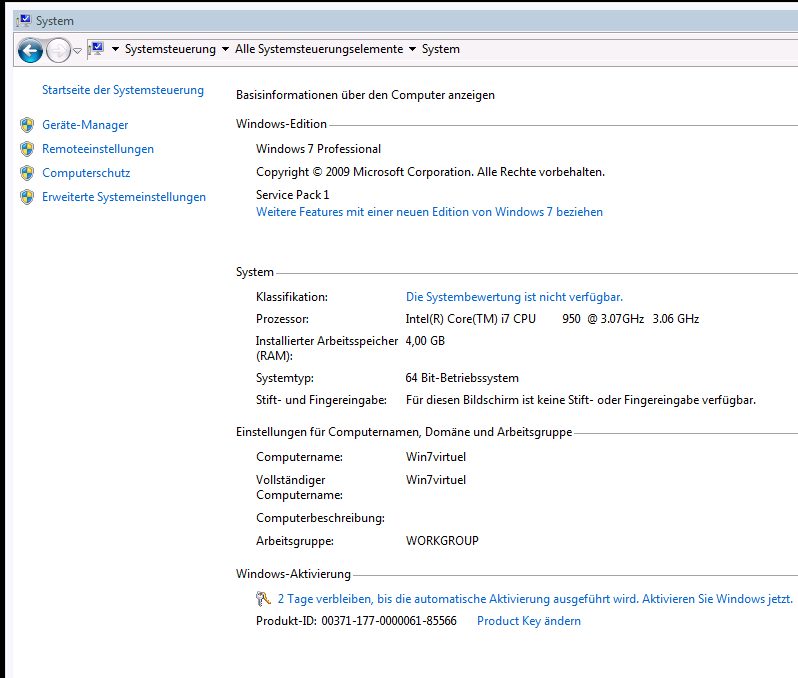The image size is (798, 678).
Task: Click Windows 7 Professional edition text
Action: (x=319, y=149)
